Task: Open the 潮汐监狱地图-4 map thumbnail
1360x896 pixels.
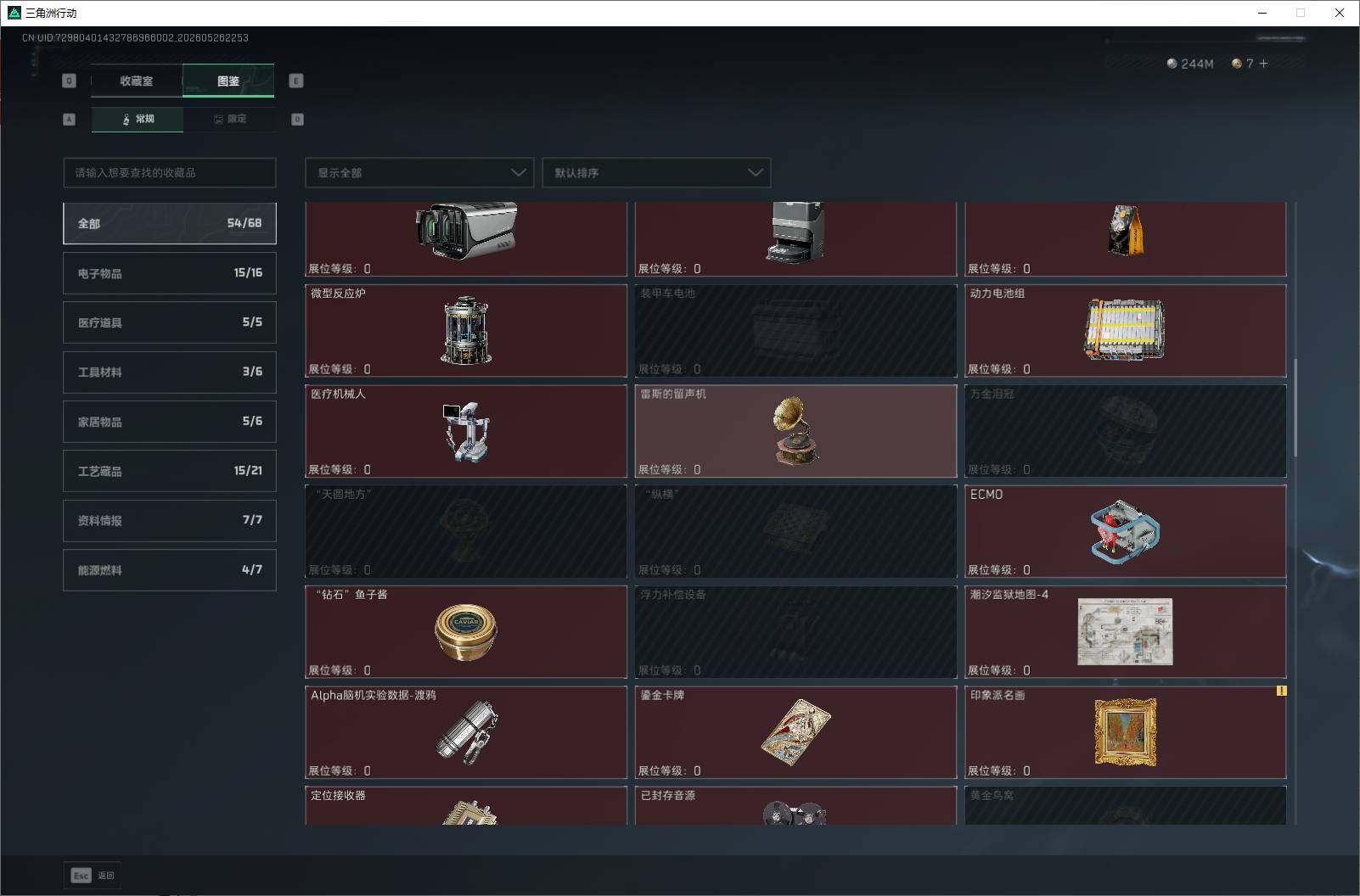Action: pos(1125,631)
